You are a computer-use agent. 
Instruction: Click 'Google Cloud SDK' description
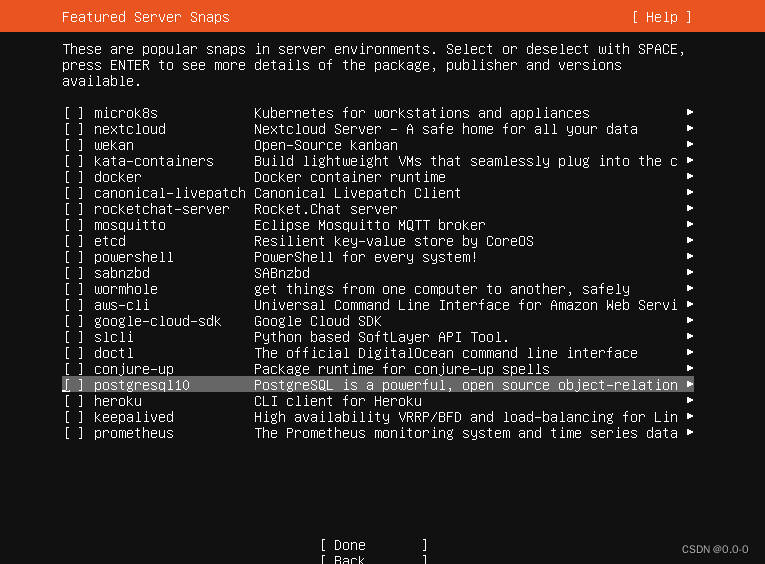(x=318, y=322)
